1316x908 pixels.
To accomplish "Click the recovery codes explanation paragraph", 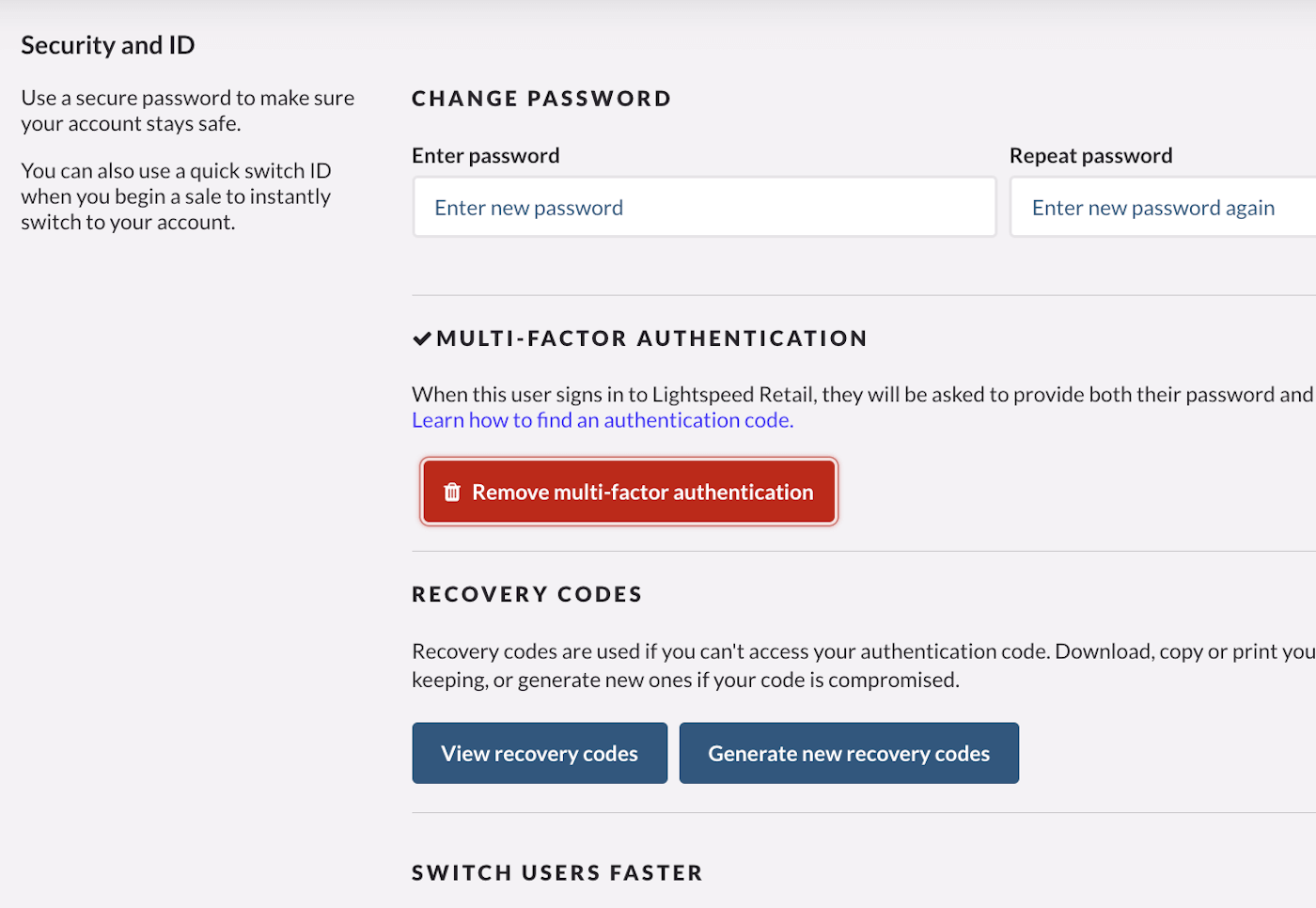I will (x=752, y=665).
